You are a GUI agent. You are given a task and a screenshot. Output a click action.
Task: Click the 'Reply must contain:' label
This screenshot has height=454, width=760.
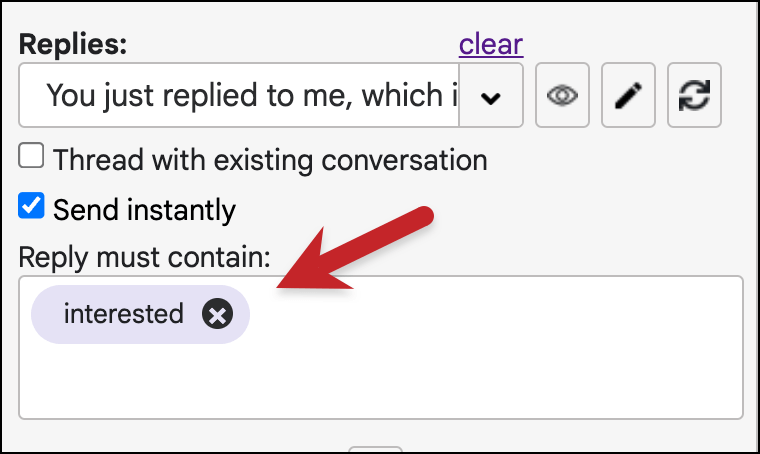144,257
